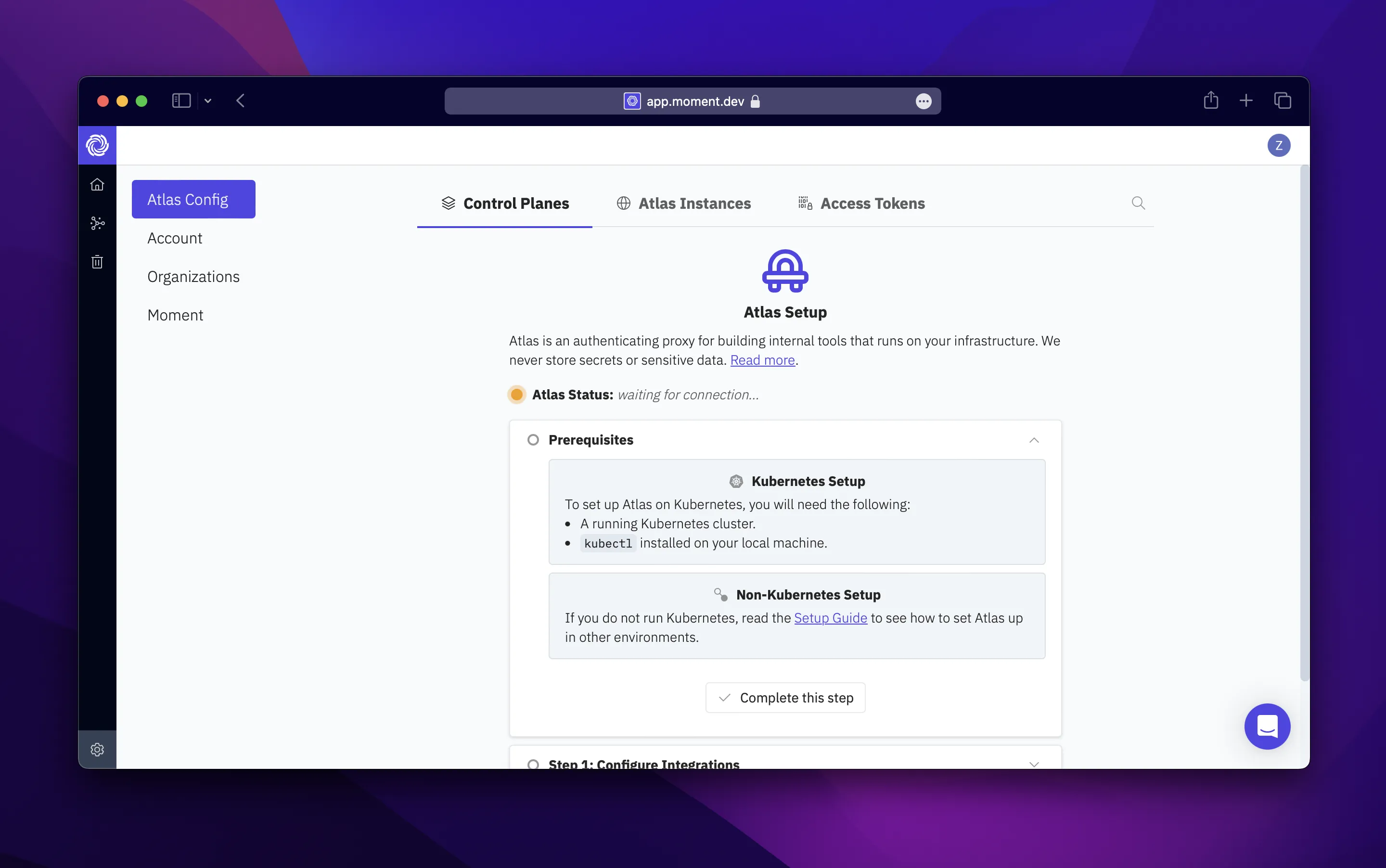Image resolution: width=1386 pixels, height=868 pixels.
Task: Collapse the Prerequisites section chevron
Action: pos(1034,440)
